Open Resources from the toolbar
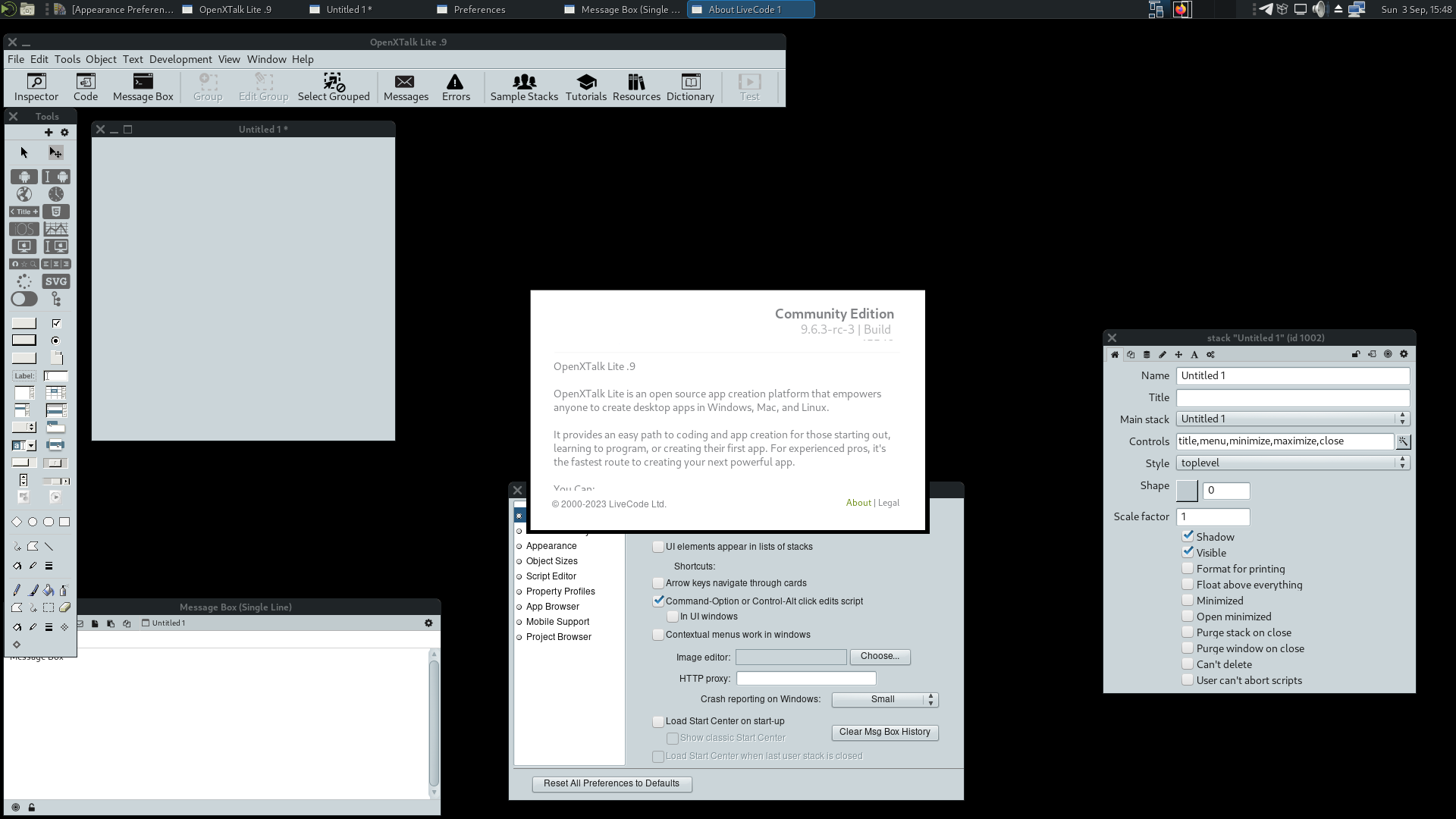 pyautogui.click(x=636, y=87)
